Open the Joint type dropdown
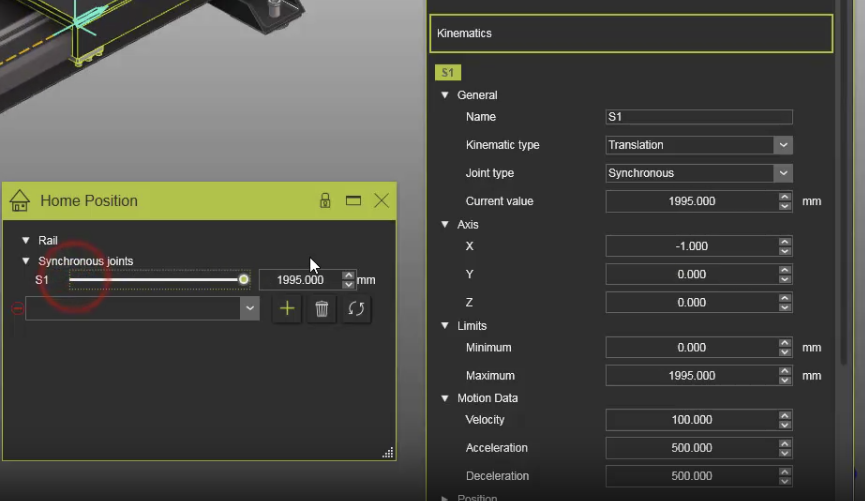 (783, 173)
